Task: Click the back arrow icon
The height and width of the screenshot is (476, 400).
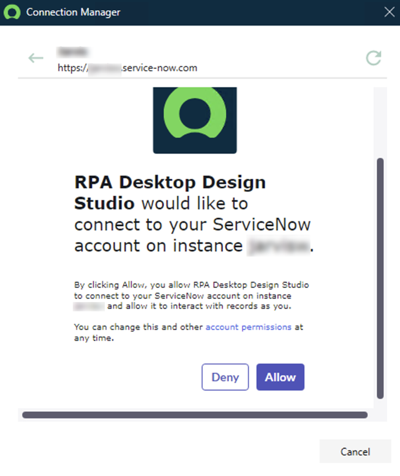Action: [x=36, y=58]
